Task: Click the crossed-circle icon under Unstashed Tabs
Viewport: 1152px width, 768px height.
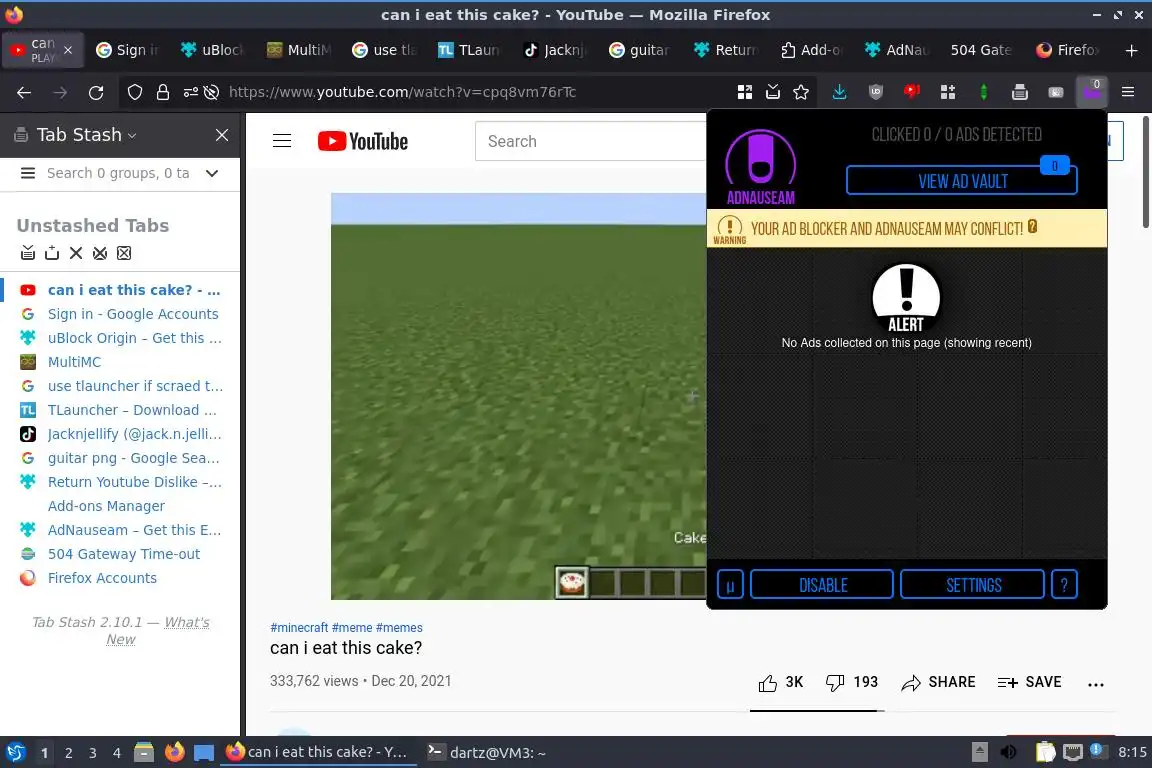Action: point(100,253)
